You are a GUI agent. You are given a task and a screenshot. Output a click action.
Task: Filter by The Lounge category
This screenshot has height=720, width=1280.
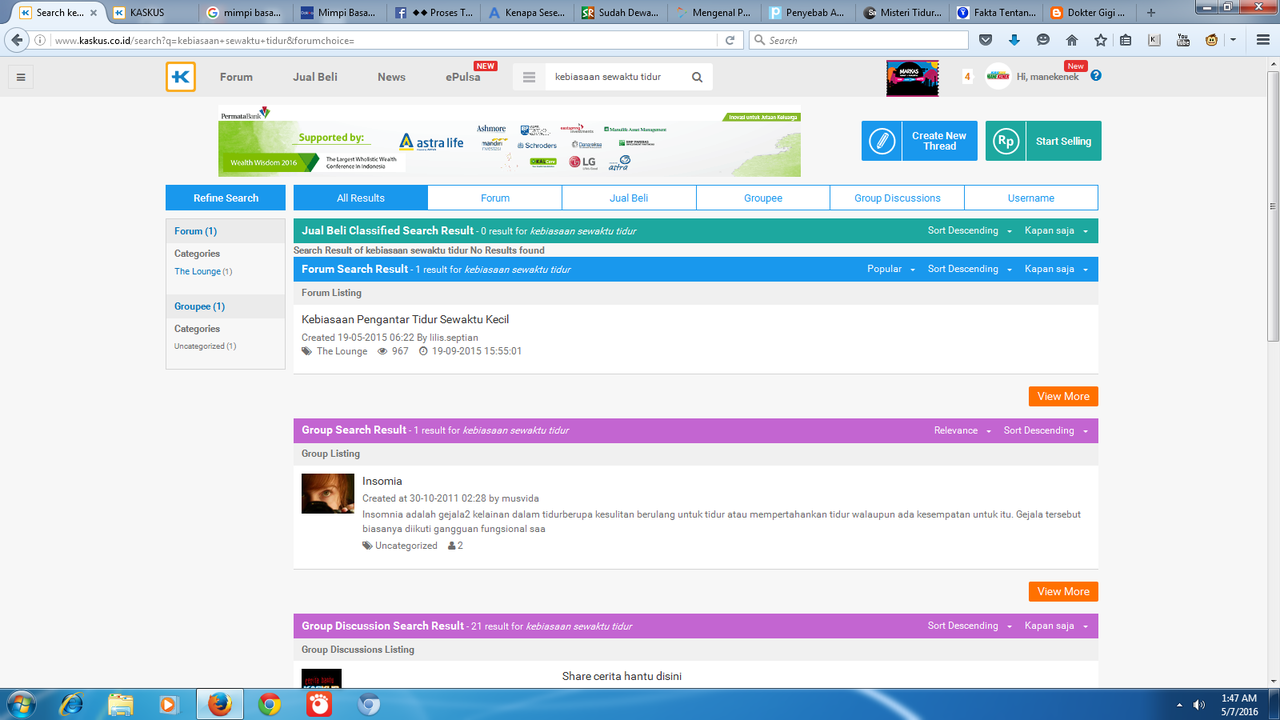pyautogui.click(x=198, y=272)
